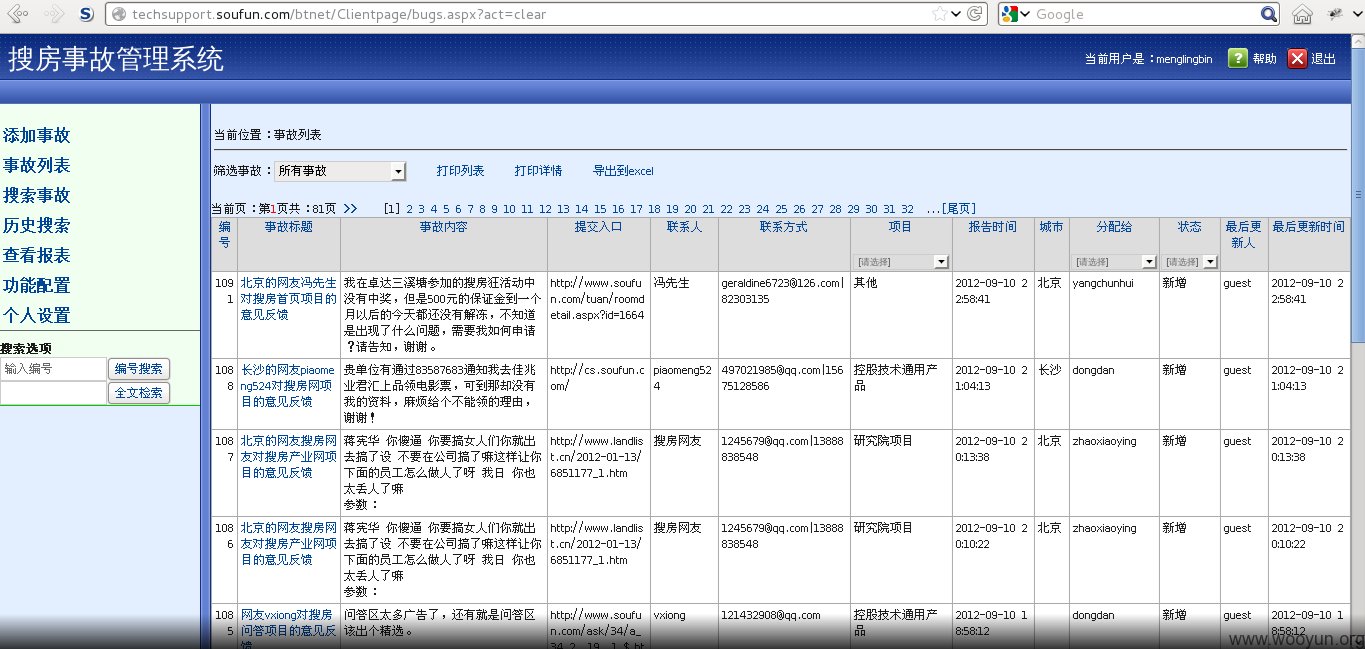This screenshot has width=1365, height=649.
Task: Click the 打印列表 link
Action: click(460, 171)
